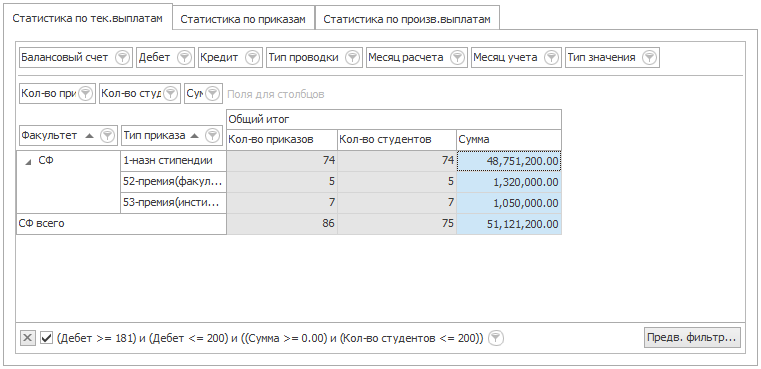Screen dimensions: 761x369
Task: Open filter icon on Кол-во при data field
Action: click(x=85, y=94)
